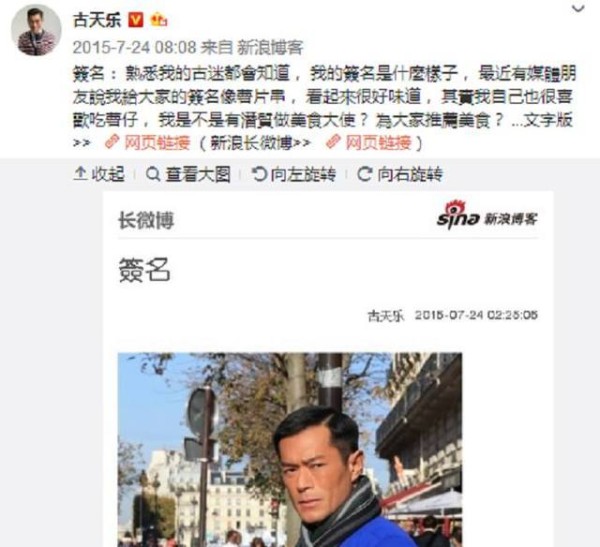
Task: Open the 古天乐 username link
Action: [97, 20]
